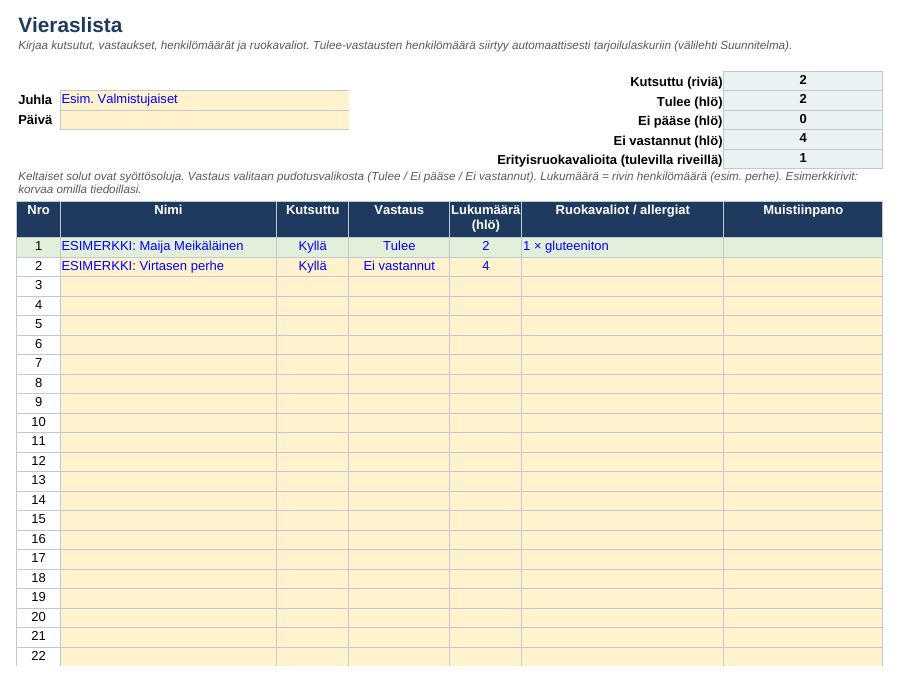Click the Kutsuttu (riviä) value cell
The image size is (899, 682).
coord(803,81)
